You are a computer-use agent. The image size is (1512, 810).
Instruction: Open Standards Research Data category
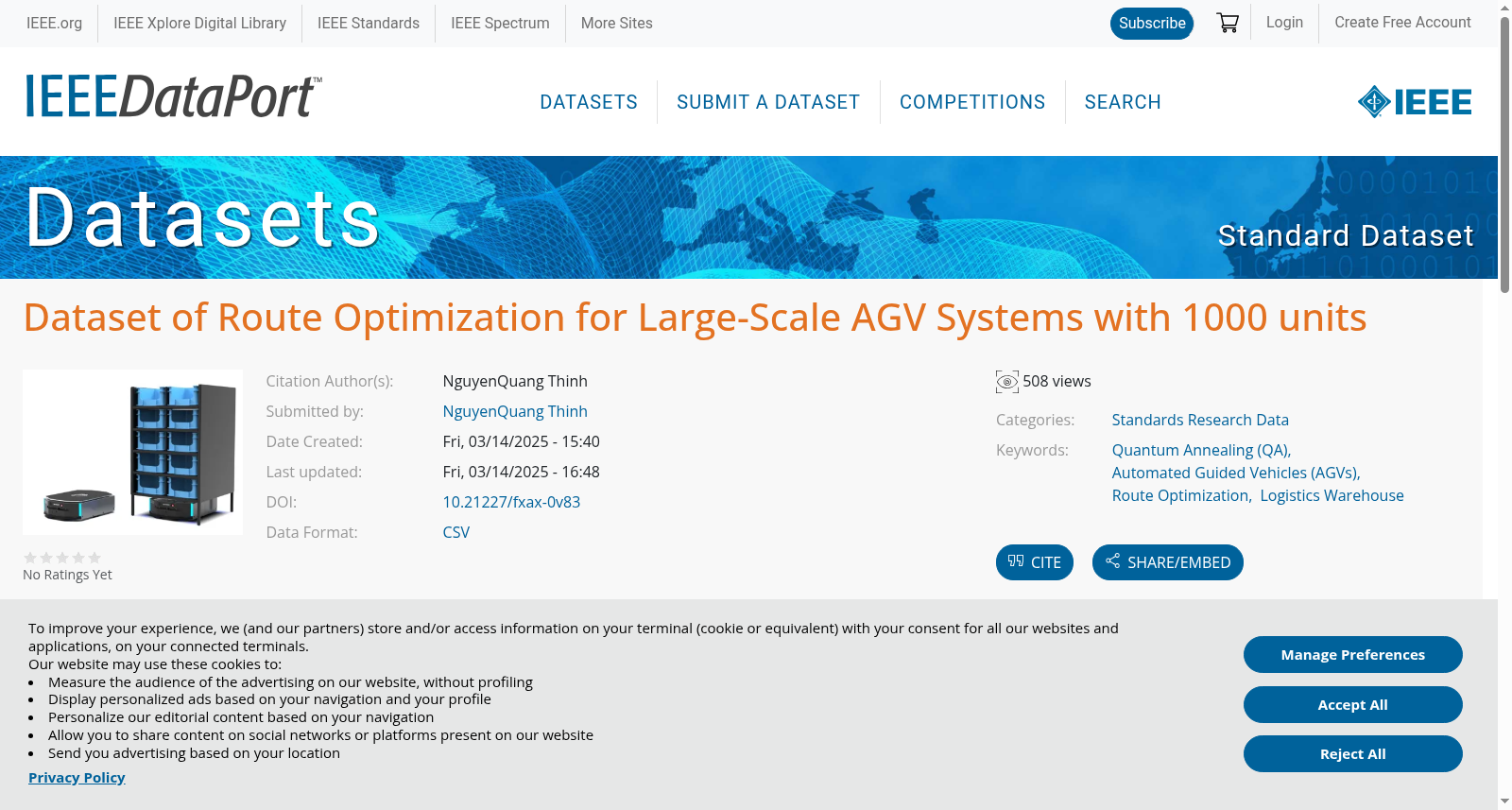[1200, 420]
